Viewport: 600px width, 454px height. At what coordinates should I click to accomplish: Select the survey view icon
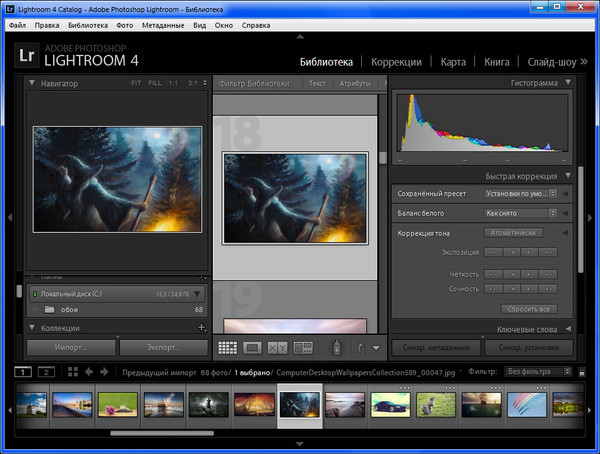point(304,348)
